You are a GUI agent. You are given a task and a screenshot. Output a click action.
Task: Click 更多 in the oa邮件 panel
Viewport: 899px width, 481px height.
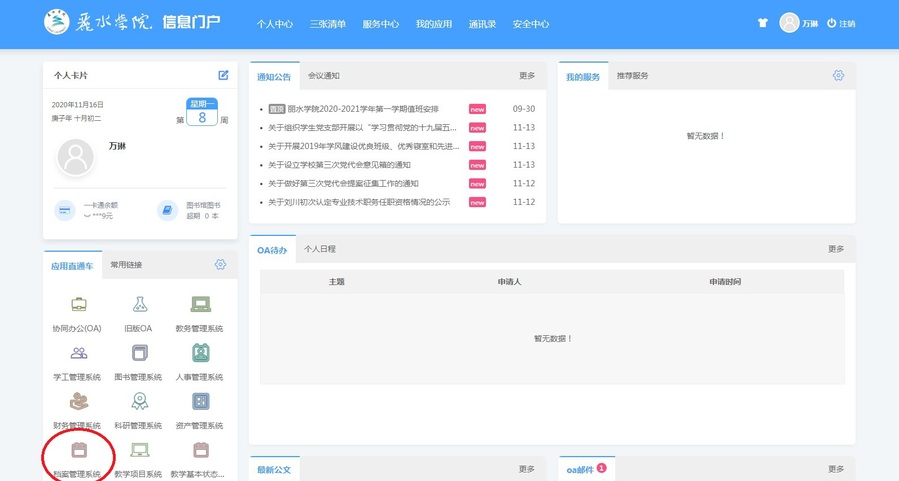tap(836, 469)
